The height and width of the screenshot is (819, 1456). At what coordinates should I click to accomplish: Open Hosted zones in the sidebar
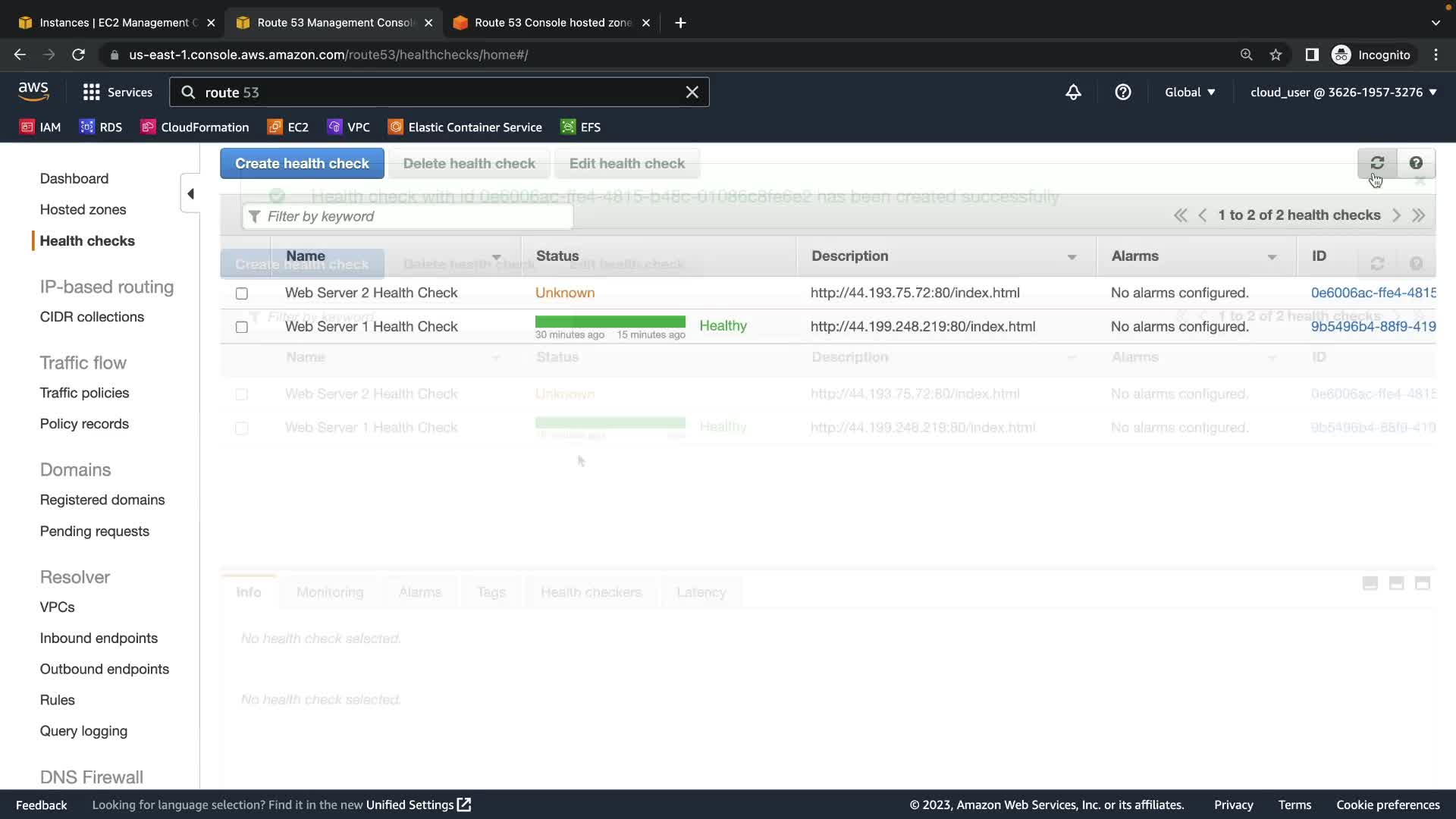coord(83,209)
